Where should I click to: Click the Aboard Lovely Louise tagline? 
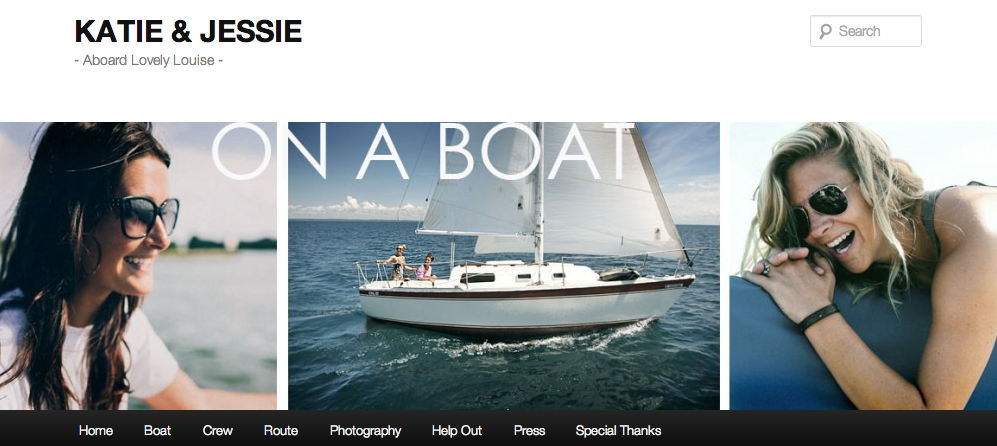149,60
